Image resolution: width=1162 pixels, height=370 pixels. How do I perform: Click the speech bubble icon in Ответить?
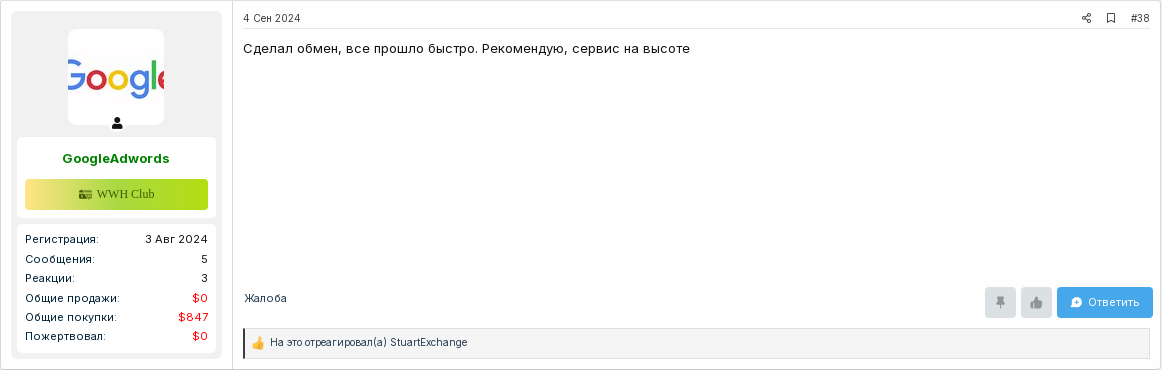[1077, 303]
